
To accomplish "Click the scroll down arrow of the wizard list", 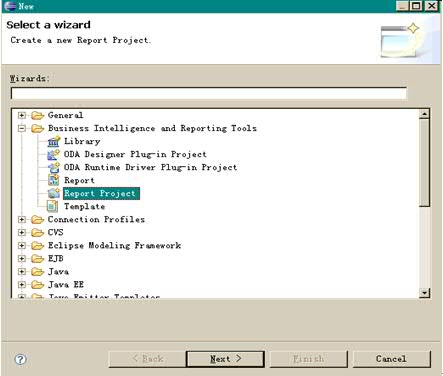I will click(424, 293).
